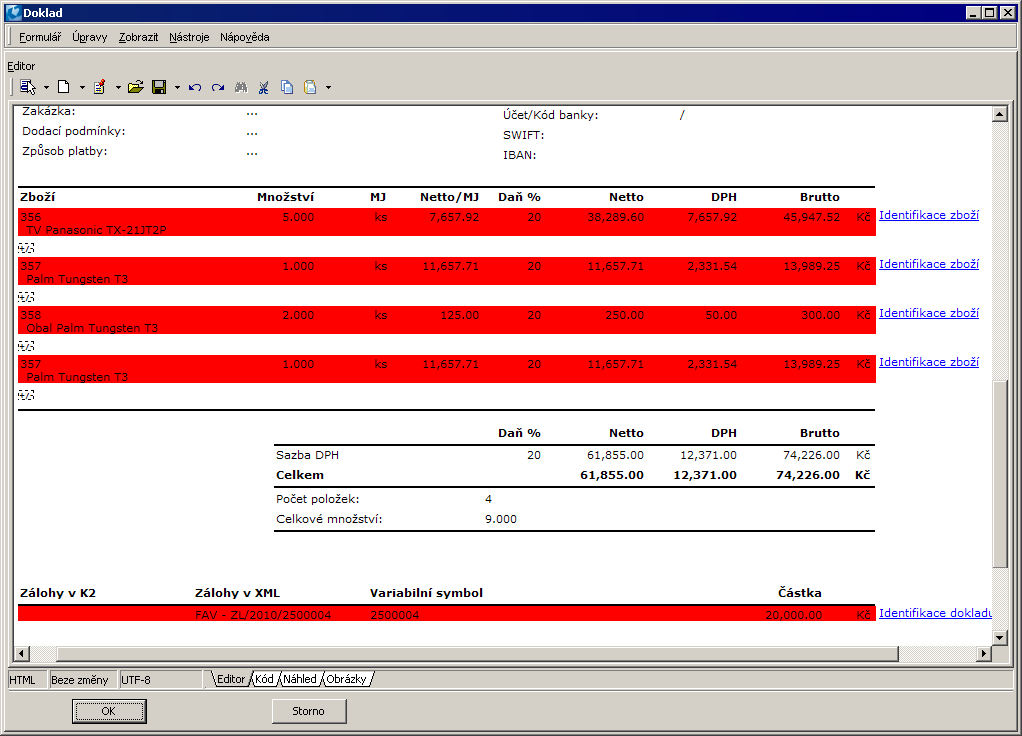The width and height of the screenshot is (1022, 736).
Task: Click the scissors cut icon
Action: click(264, 87)
